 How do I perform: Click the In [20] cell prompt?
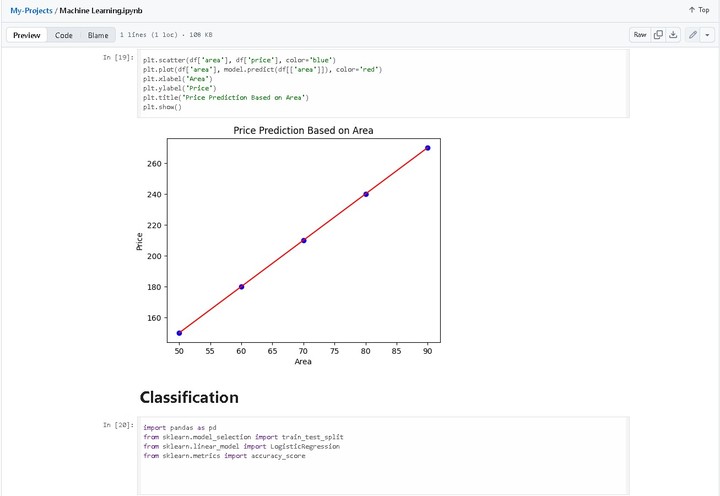[x=119, y=425]
